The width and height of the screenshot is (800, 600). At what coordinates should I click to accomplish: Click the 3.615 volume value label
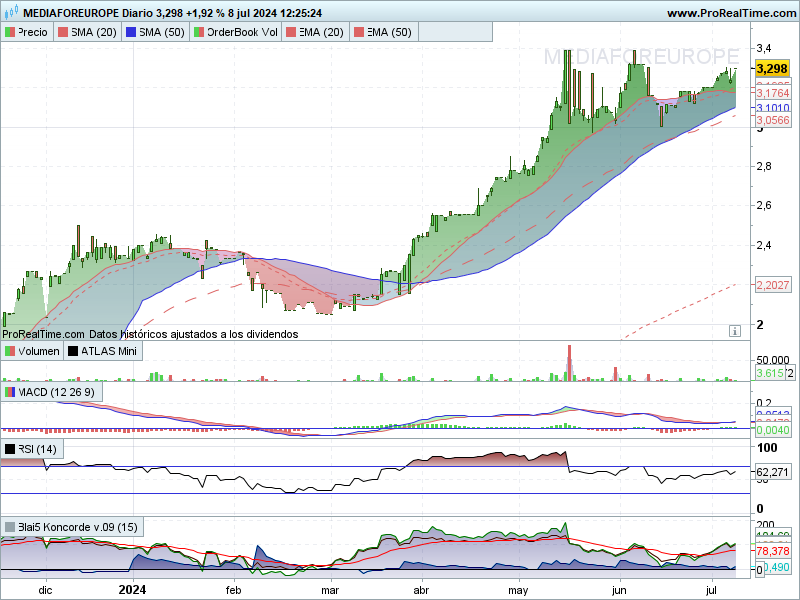coord(769,373)
